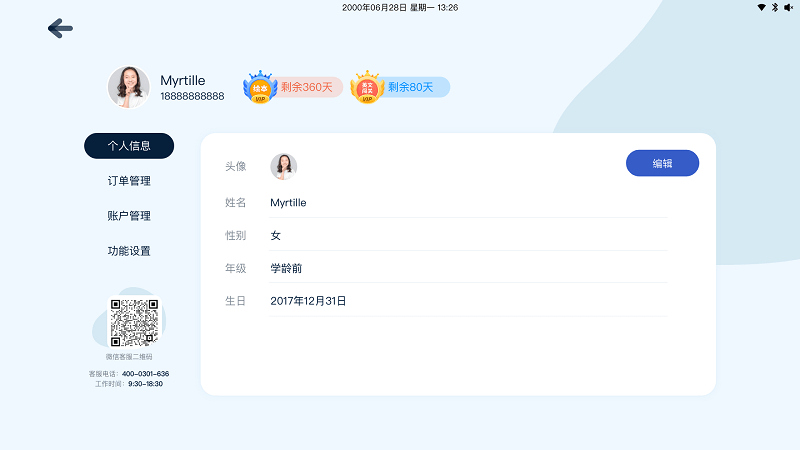Click the orange crown VIP badge
The image size is (800, 450).
[367, 87]
